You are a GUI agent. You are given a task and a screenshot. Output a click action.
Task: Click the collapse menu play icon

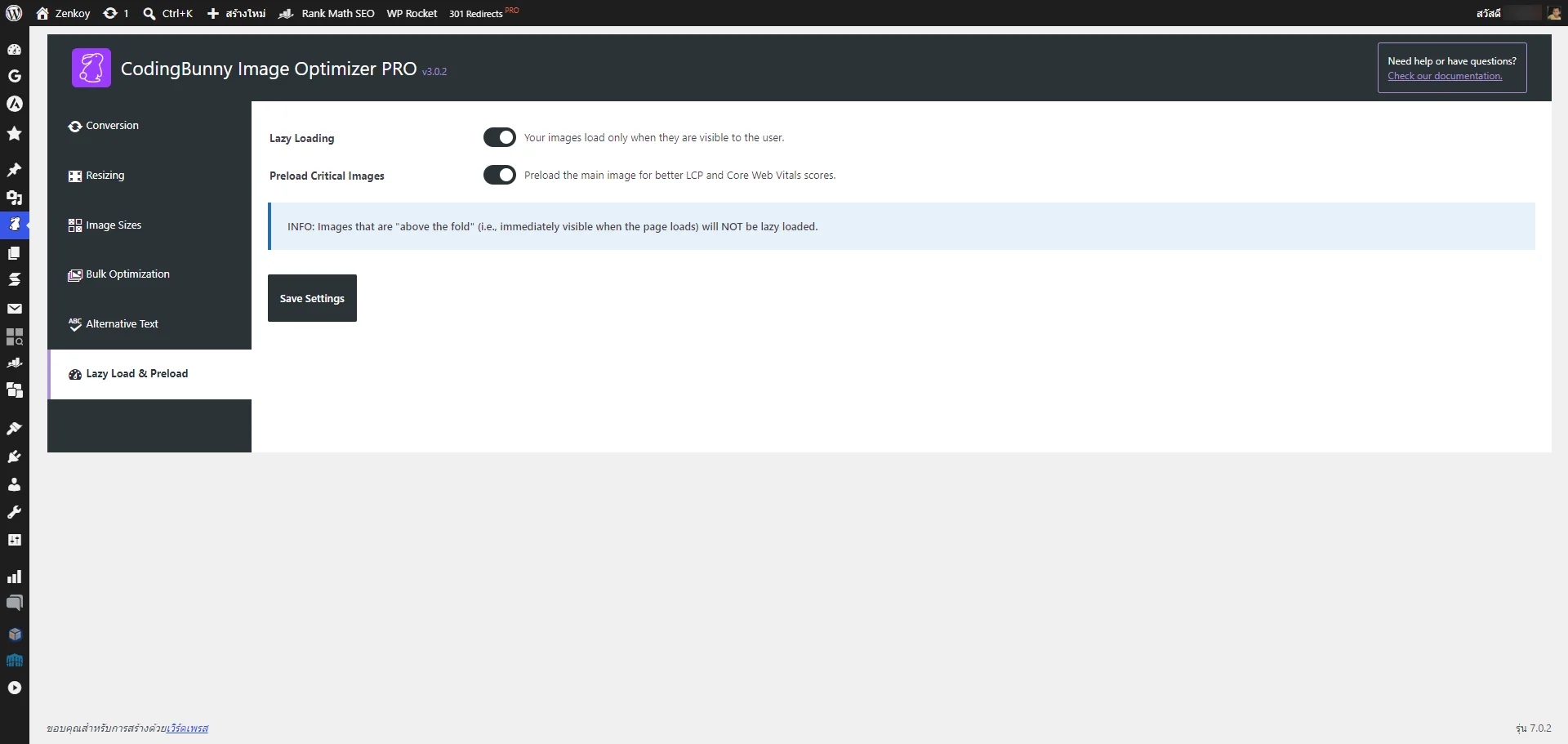click(14, 688)
